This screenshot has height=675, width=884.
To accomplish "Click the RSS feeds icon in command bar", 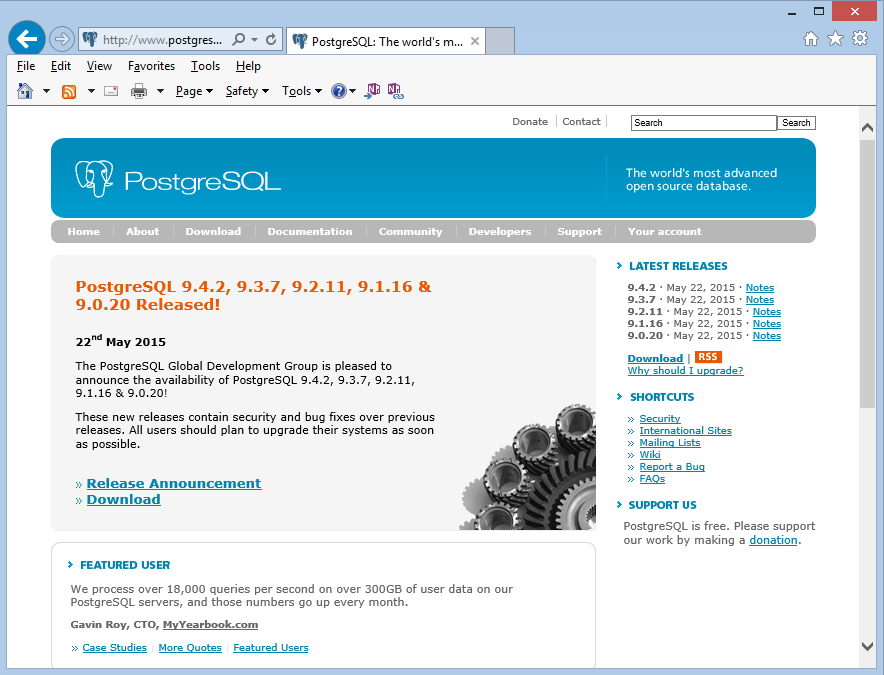I will pos(69,91).
